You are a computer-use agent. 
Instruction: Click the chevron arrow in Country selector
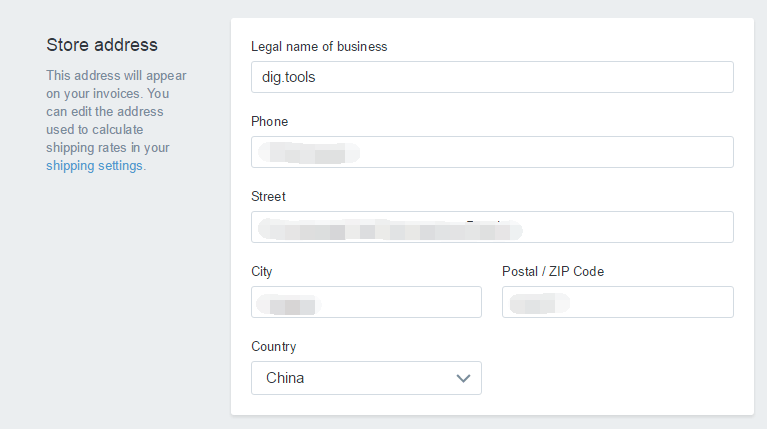click(463, 378)
